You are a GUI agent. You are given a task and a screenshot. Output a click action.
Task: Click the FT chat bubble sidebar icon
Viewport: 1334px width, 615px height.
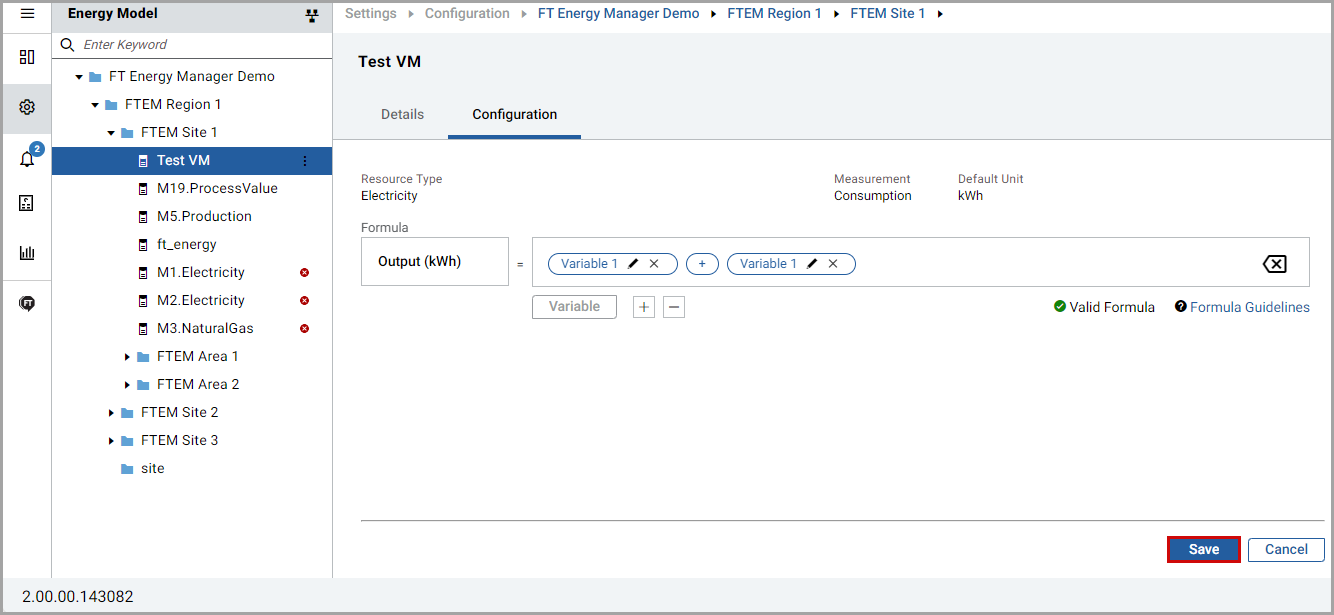pos(27,303)
